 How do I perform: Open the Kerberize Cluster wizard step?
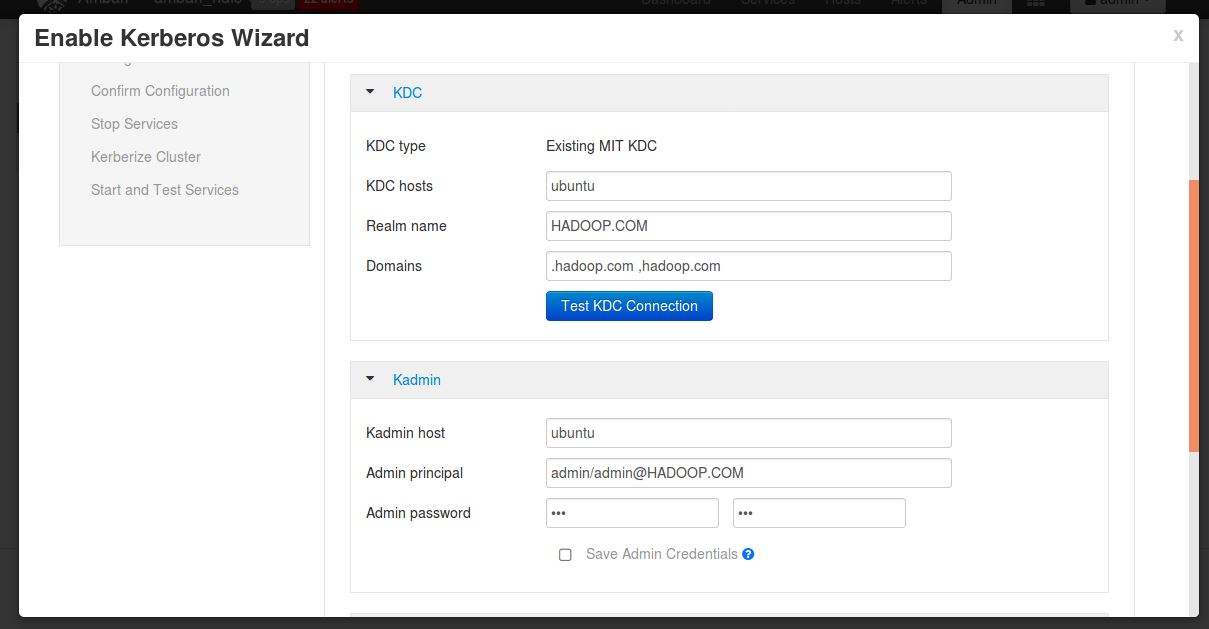click(146, 157)
